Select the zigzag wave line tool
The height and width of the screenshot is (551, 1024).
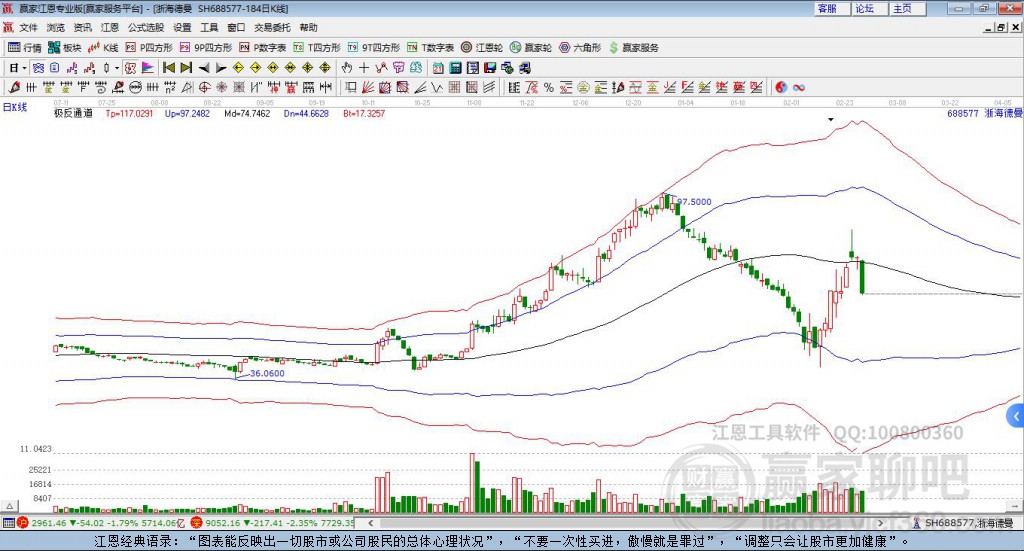[437, 87]
